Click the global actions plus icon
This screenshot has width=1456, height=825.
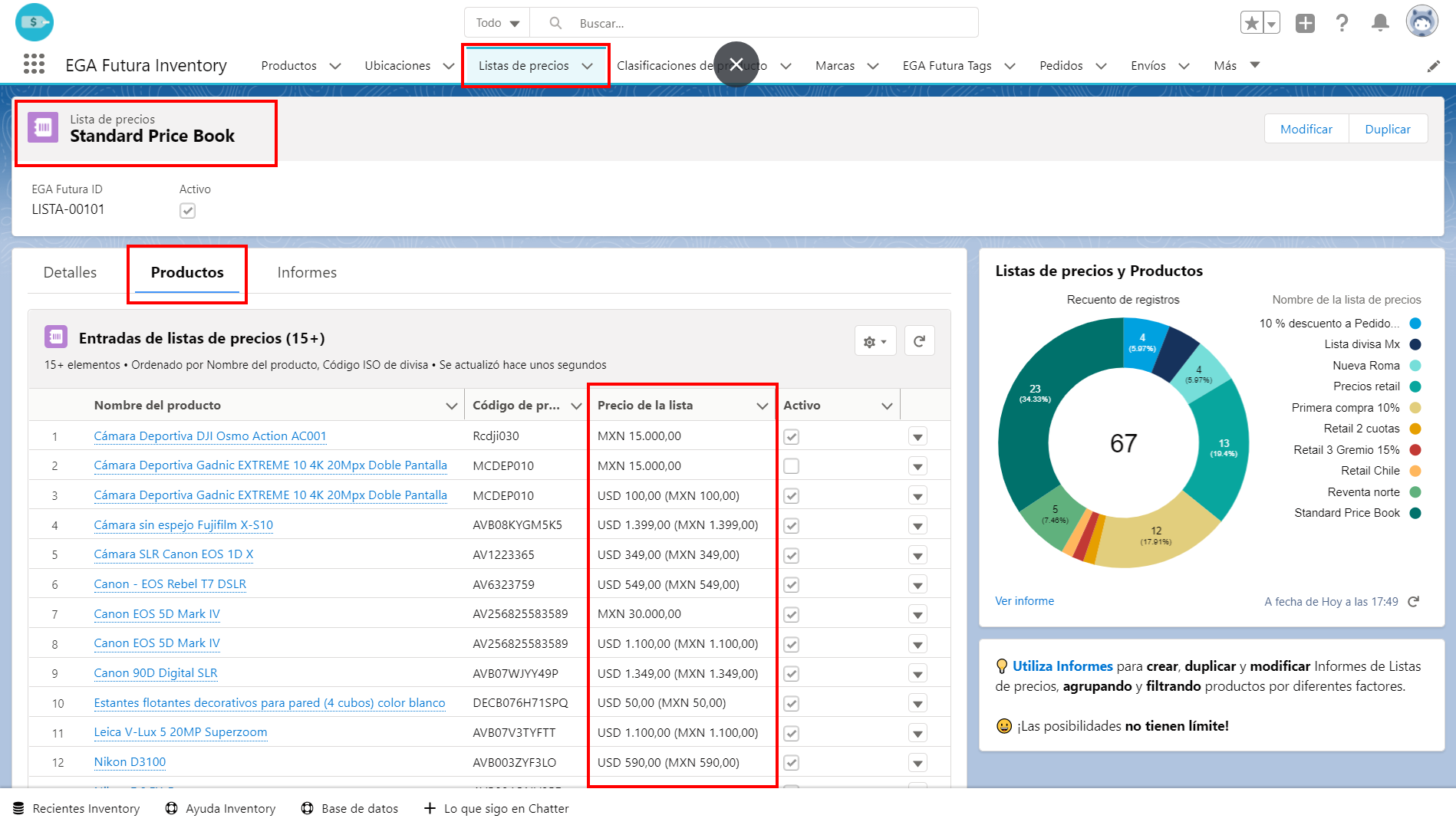tap(1305, 23)
